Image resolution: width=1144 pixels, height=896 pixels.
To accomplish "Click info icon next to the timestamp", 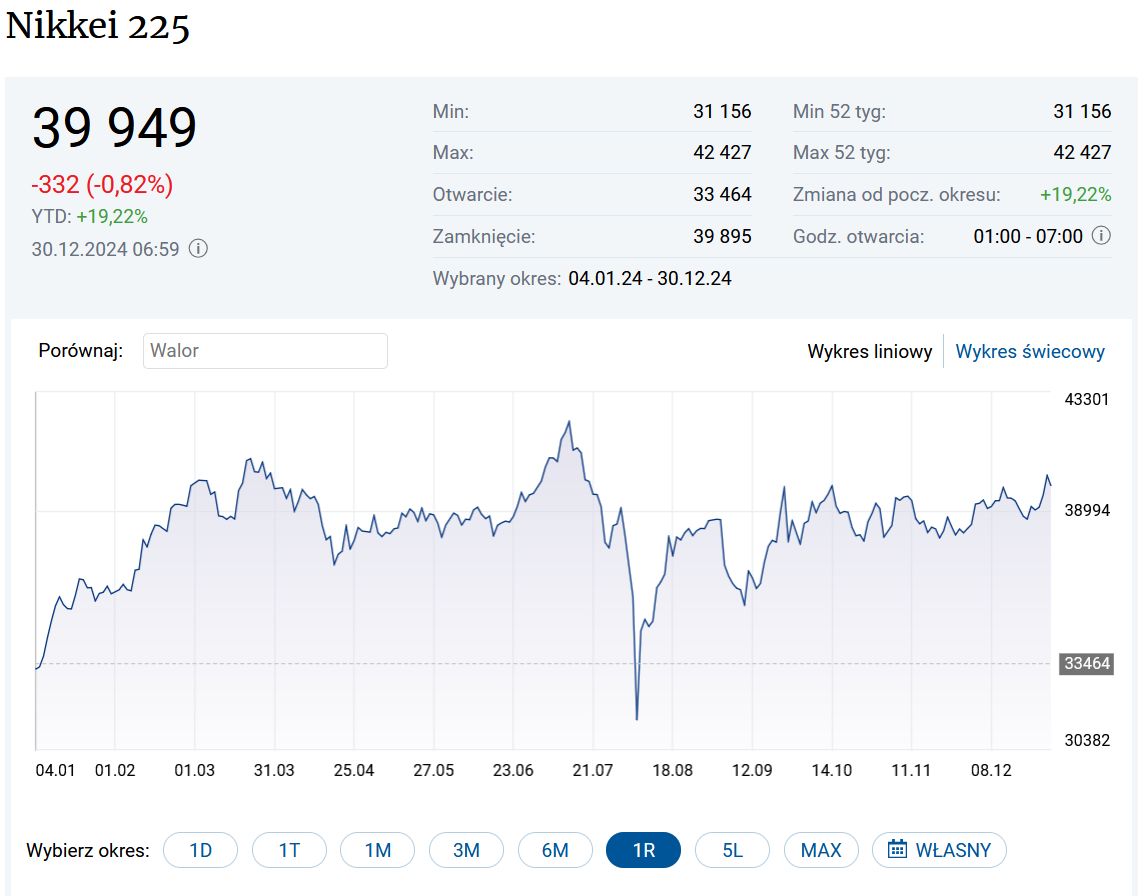I will click(x=199, y=249).
